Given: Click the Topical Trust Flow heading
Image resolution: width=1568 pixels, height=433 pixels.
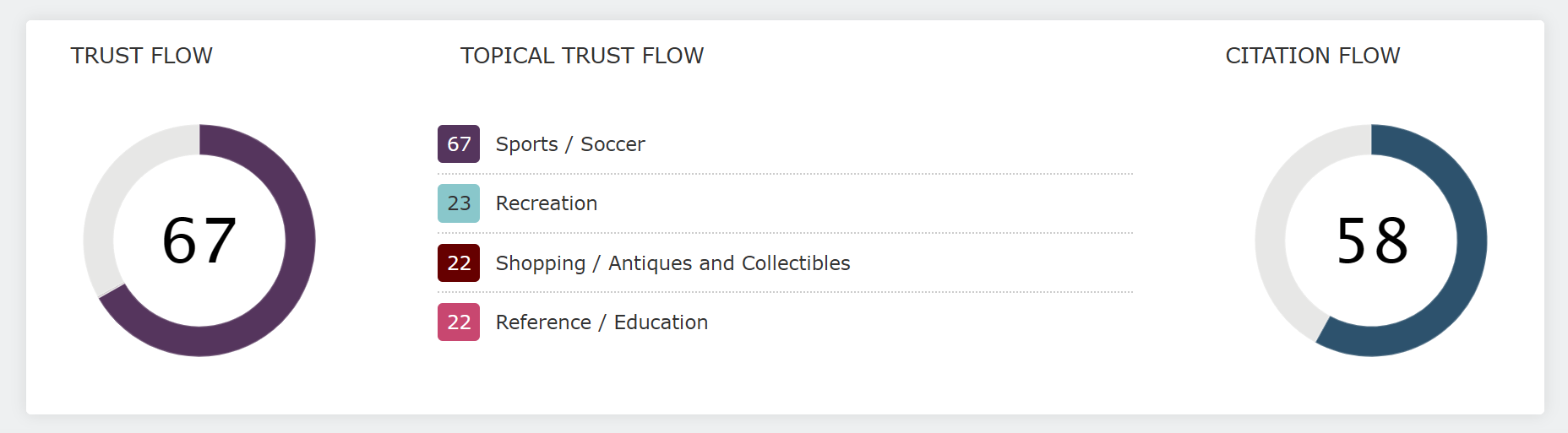Looking at the screenshot, I should tap(581, 56).
